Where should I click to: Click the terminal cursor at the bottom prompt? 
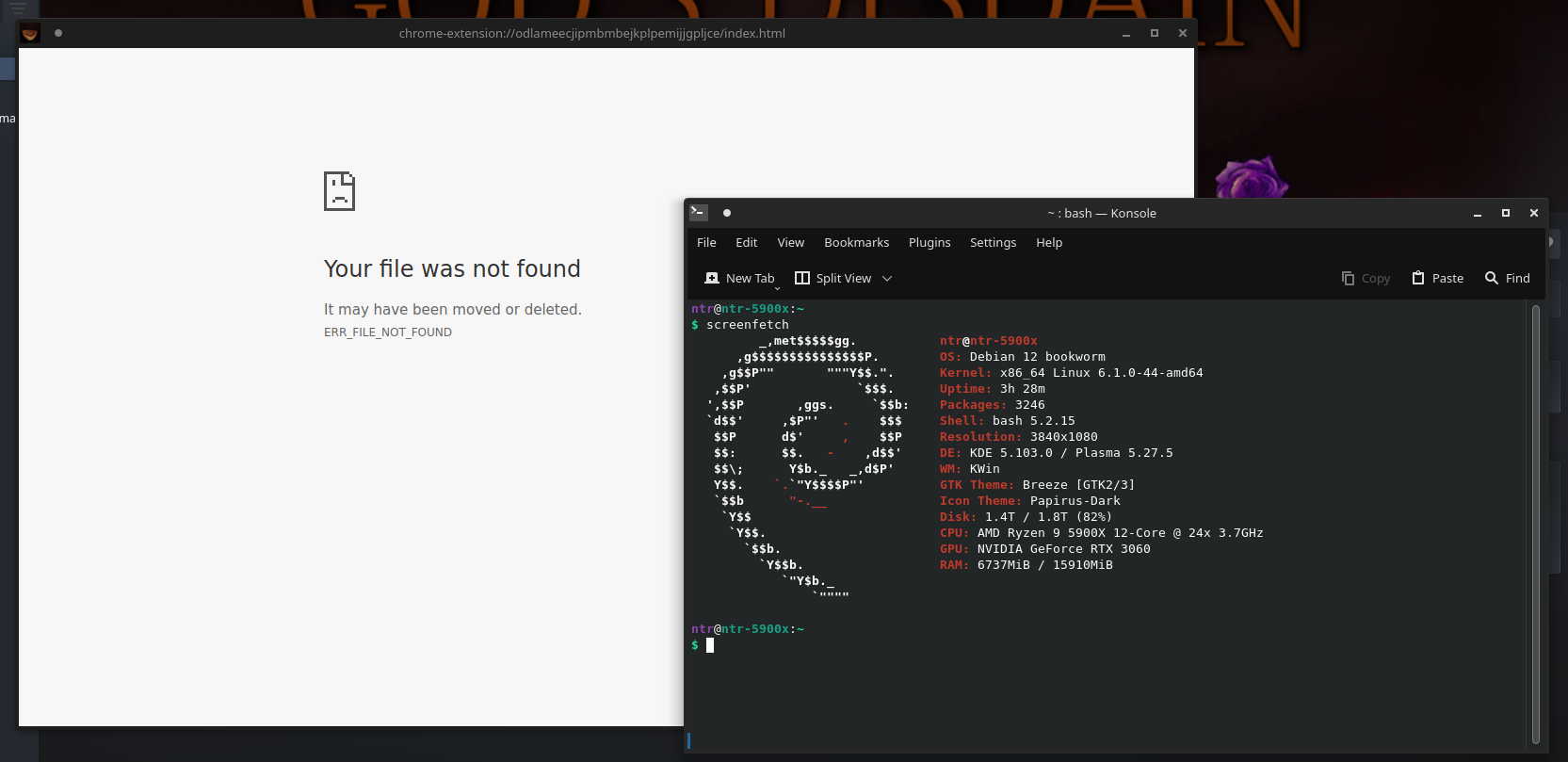point(710,645)
